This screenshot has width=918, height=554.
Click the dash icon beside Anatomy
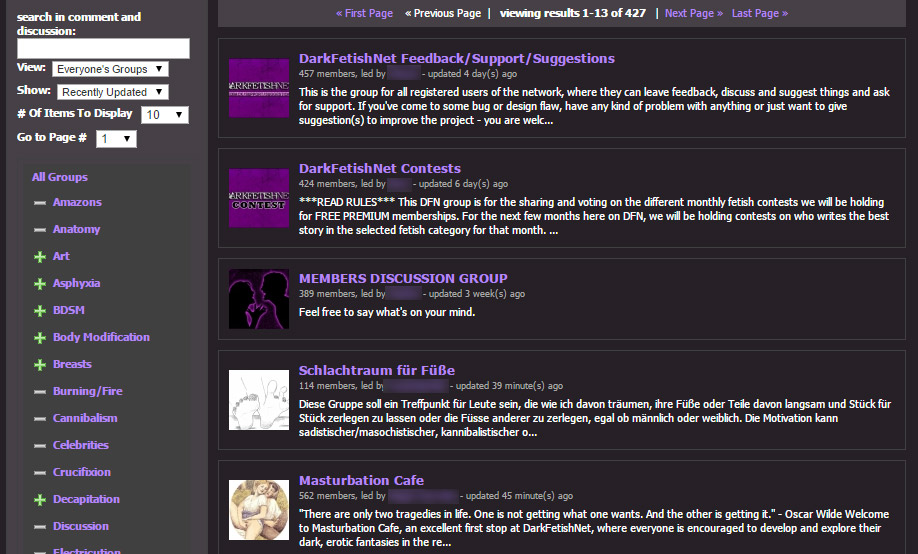[x=40, y=230]
